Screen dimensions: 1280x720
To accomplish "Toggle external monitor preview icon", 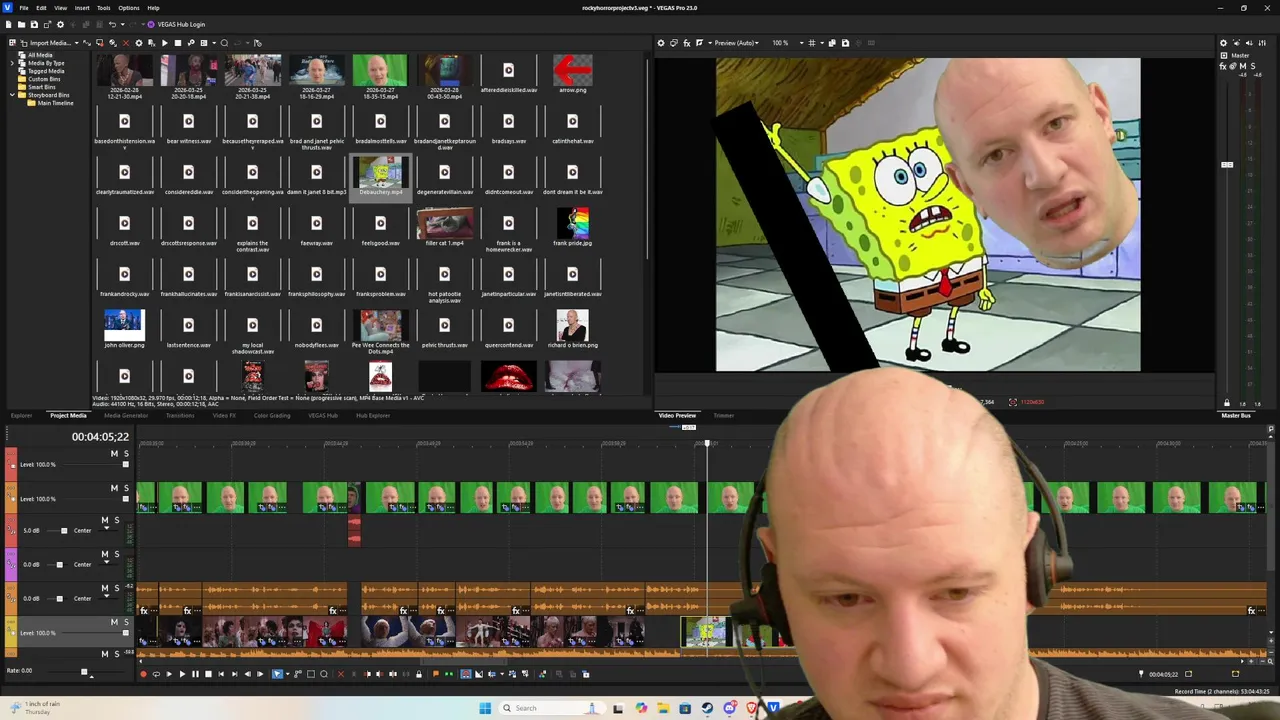I will [673, 43].
